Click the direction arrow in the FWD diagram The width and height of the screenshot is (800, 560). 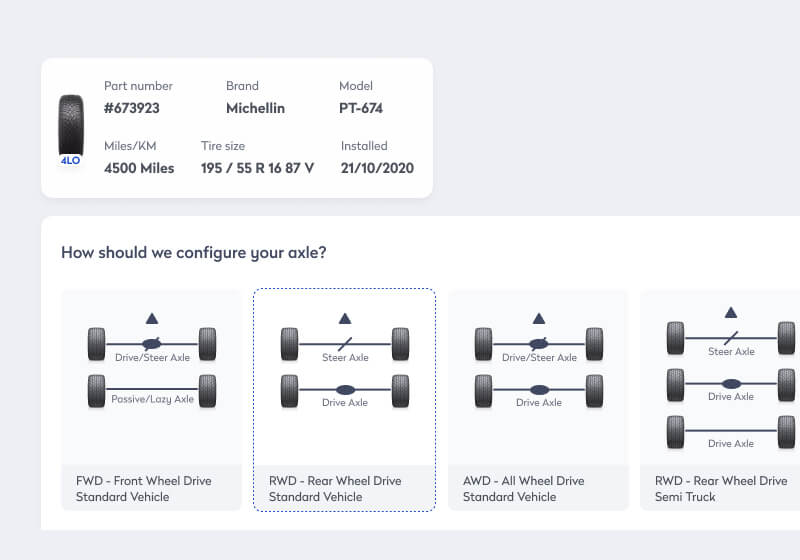click(151, 318)
